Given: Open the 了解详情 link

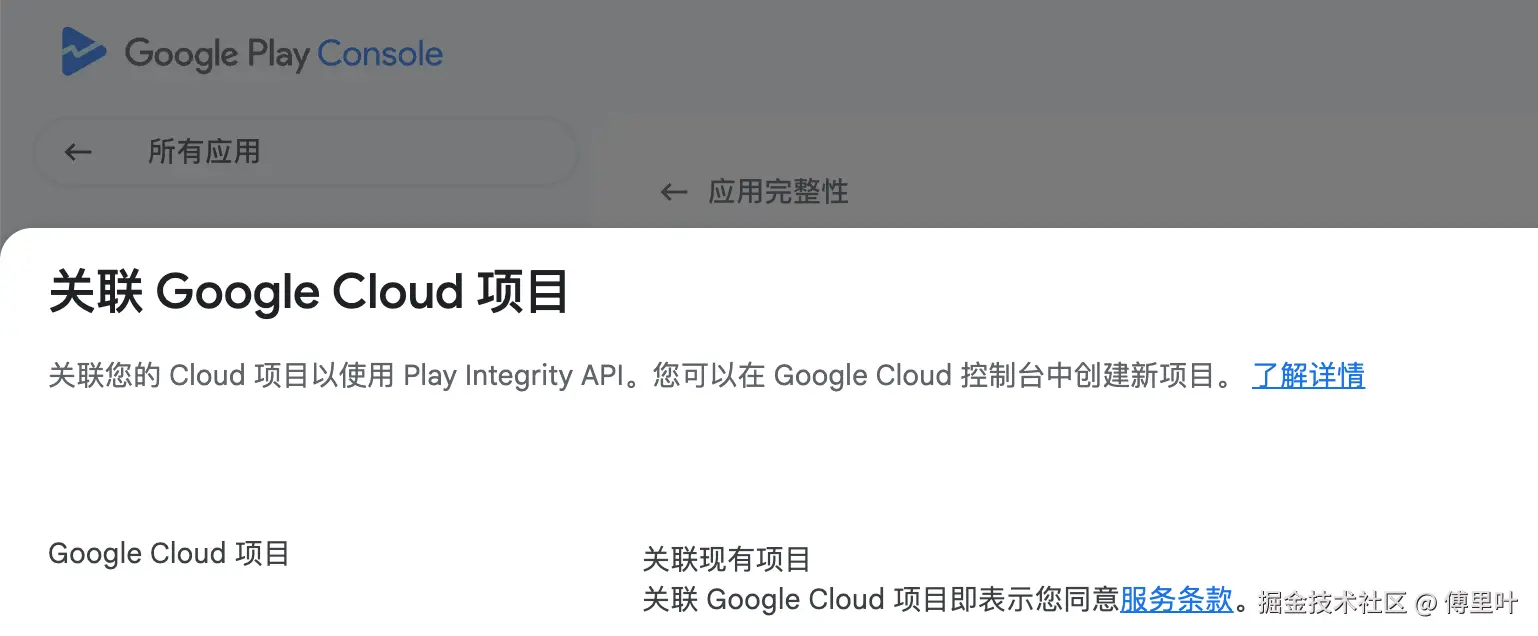Looking at the screenshot, I should coord(1308,376).
